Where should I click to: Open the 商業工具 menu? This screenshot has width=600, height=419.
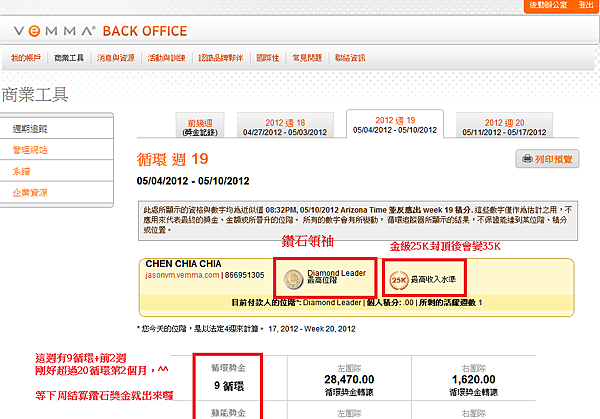point(69,58)
